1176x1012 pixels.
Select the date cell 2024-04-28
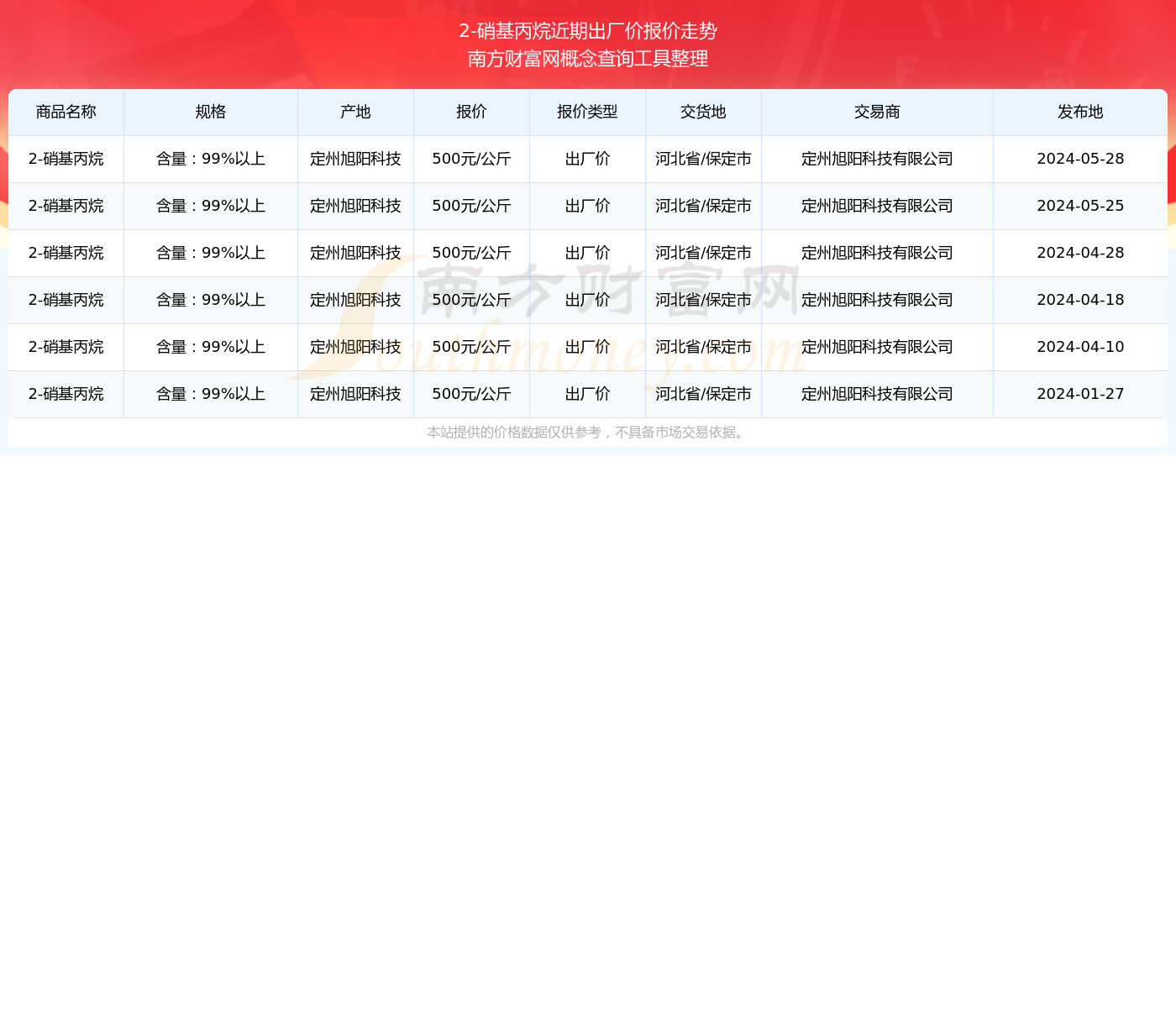tap(1080, 253)
